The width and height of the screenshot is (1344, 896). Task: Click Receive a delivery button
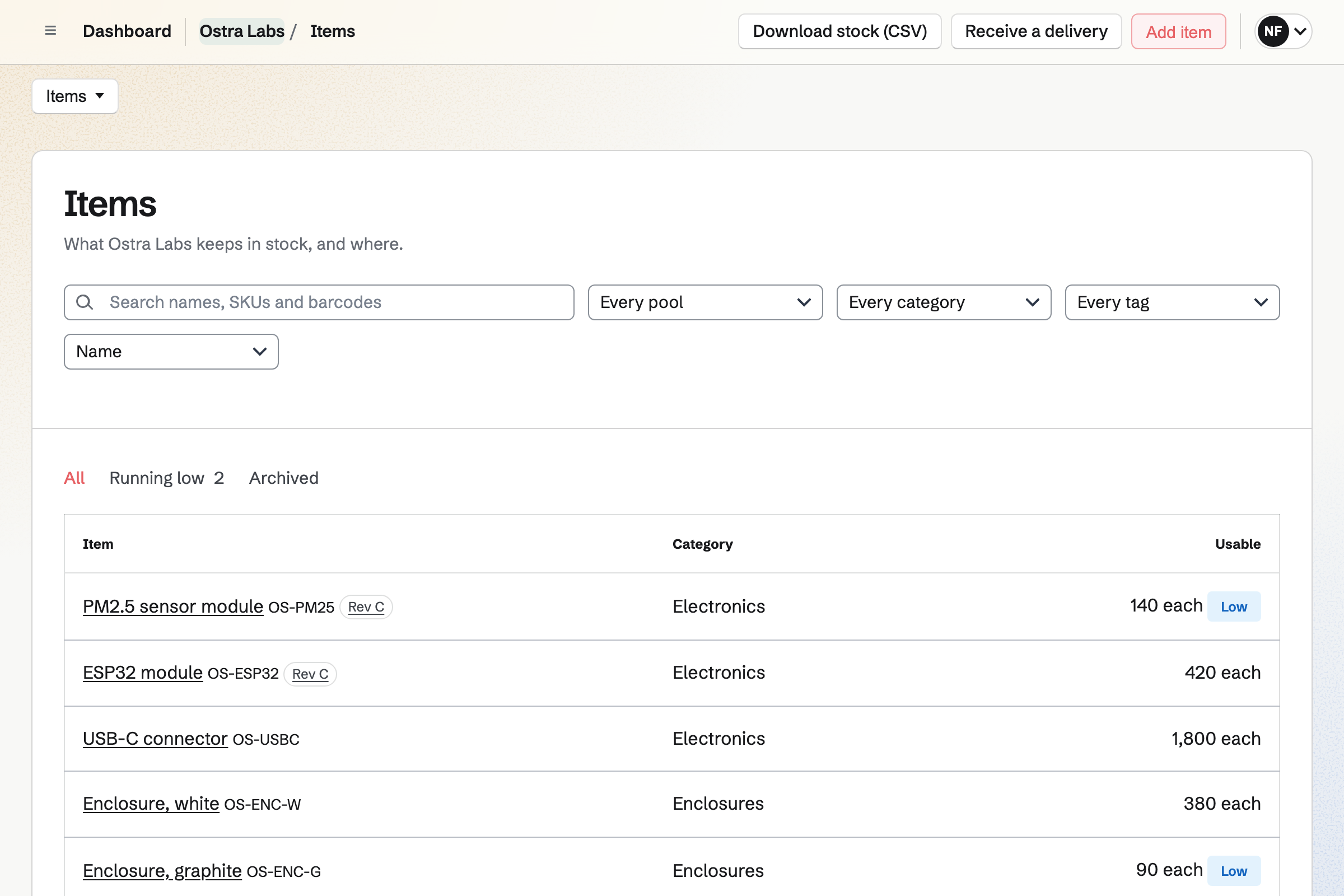tap(1036, 31)
